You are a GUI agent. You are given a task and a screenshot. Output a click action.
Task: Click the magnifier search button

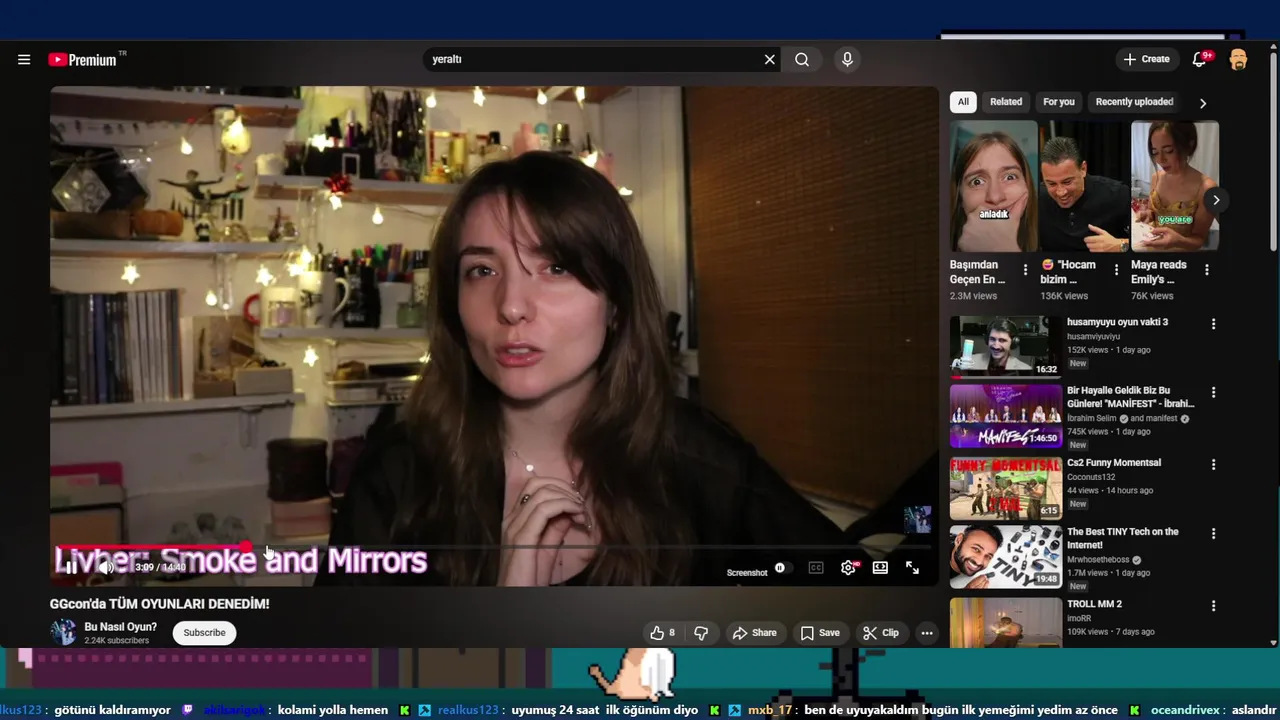[x=802, y=59]
